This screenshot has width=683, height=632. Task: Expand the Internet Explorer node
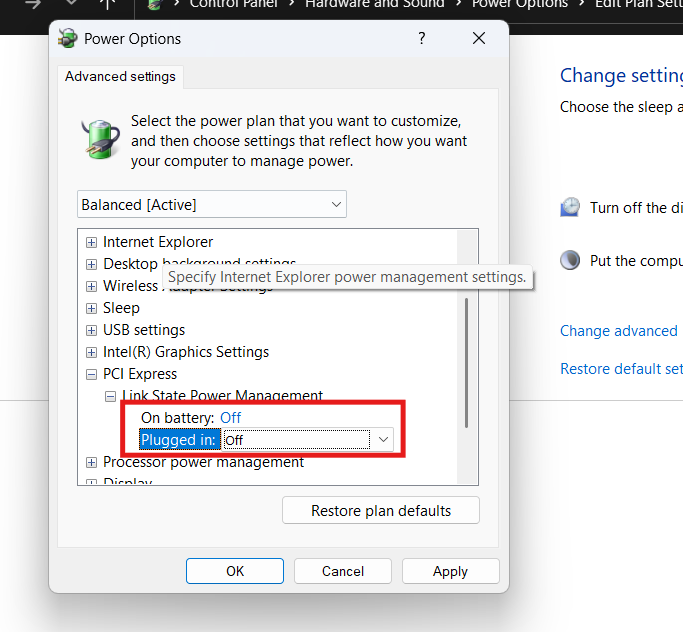tap(91, 242)
